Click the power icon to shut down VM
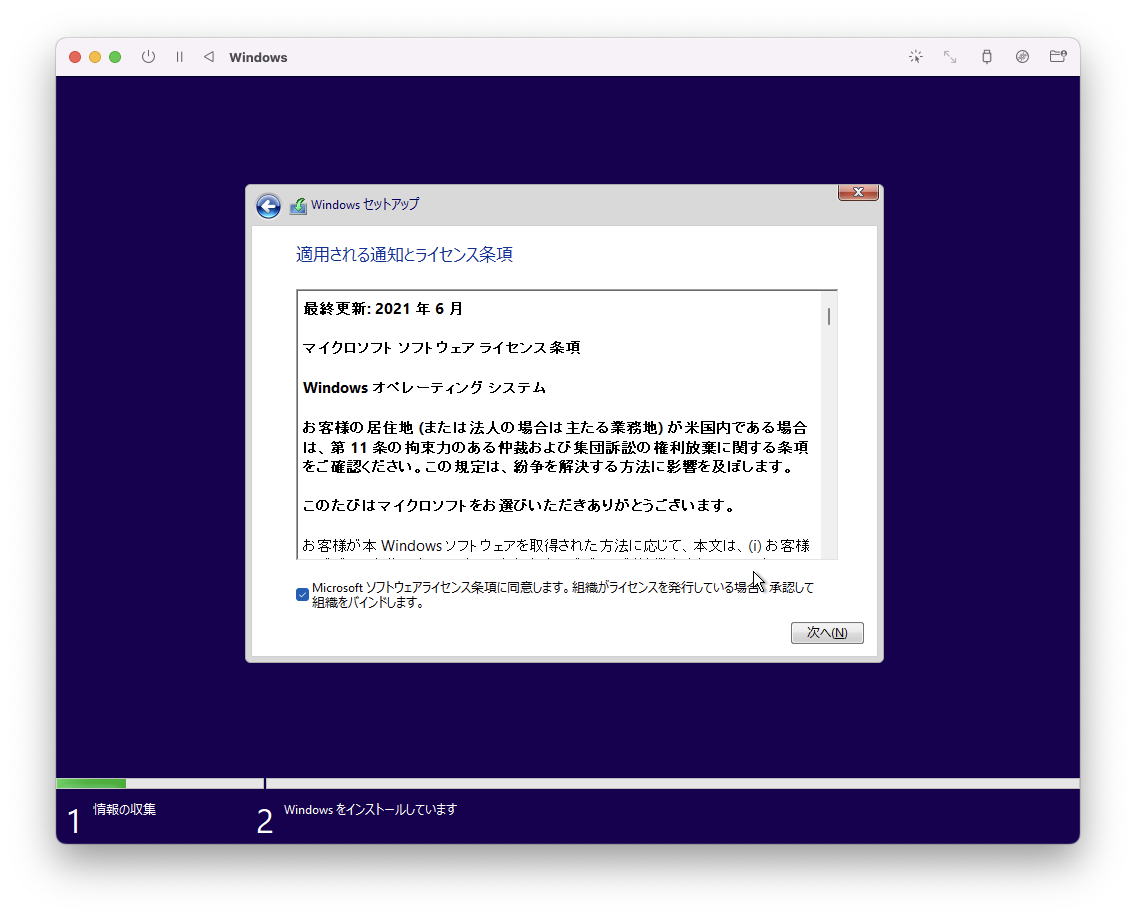The image size is (1136, 918). click(148, 57)
